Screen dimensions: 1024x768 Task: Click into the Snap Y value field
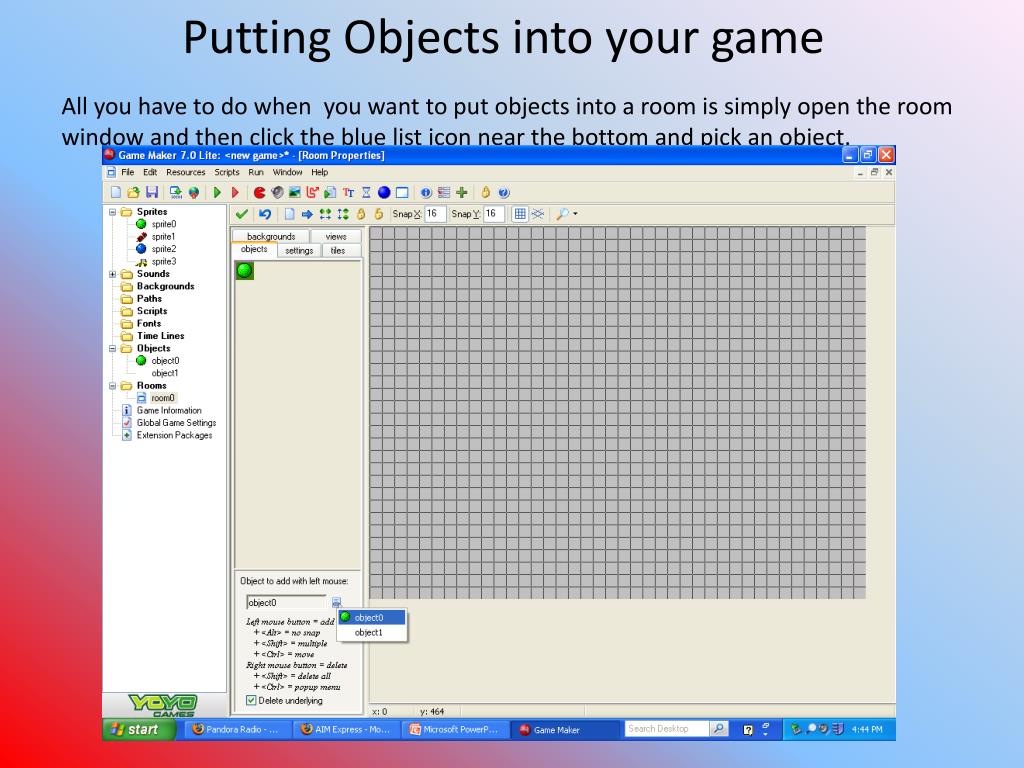(494, 214)
